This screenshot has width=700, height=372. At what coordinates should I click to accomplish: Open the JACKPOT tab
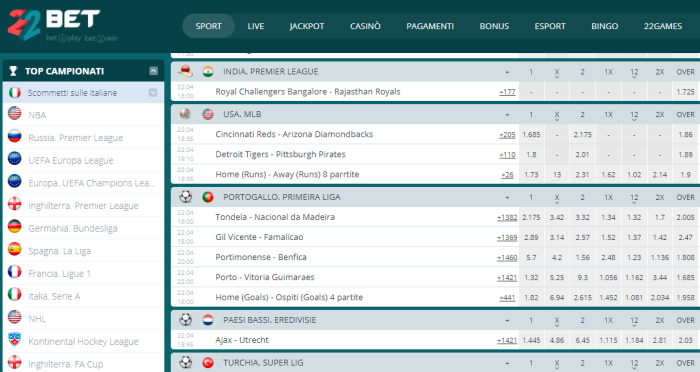point(307,26)
